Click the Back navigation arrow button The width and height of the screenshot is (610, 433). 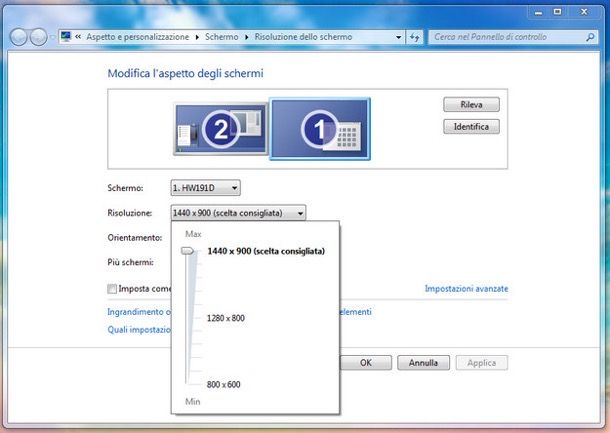[18, 37]
